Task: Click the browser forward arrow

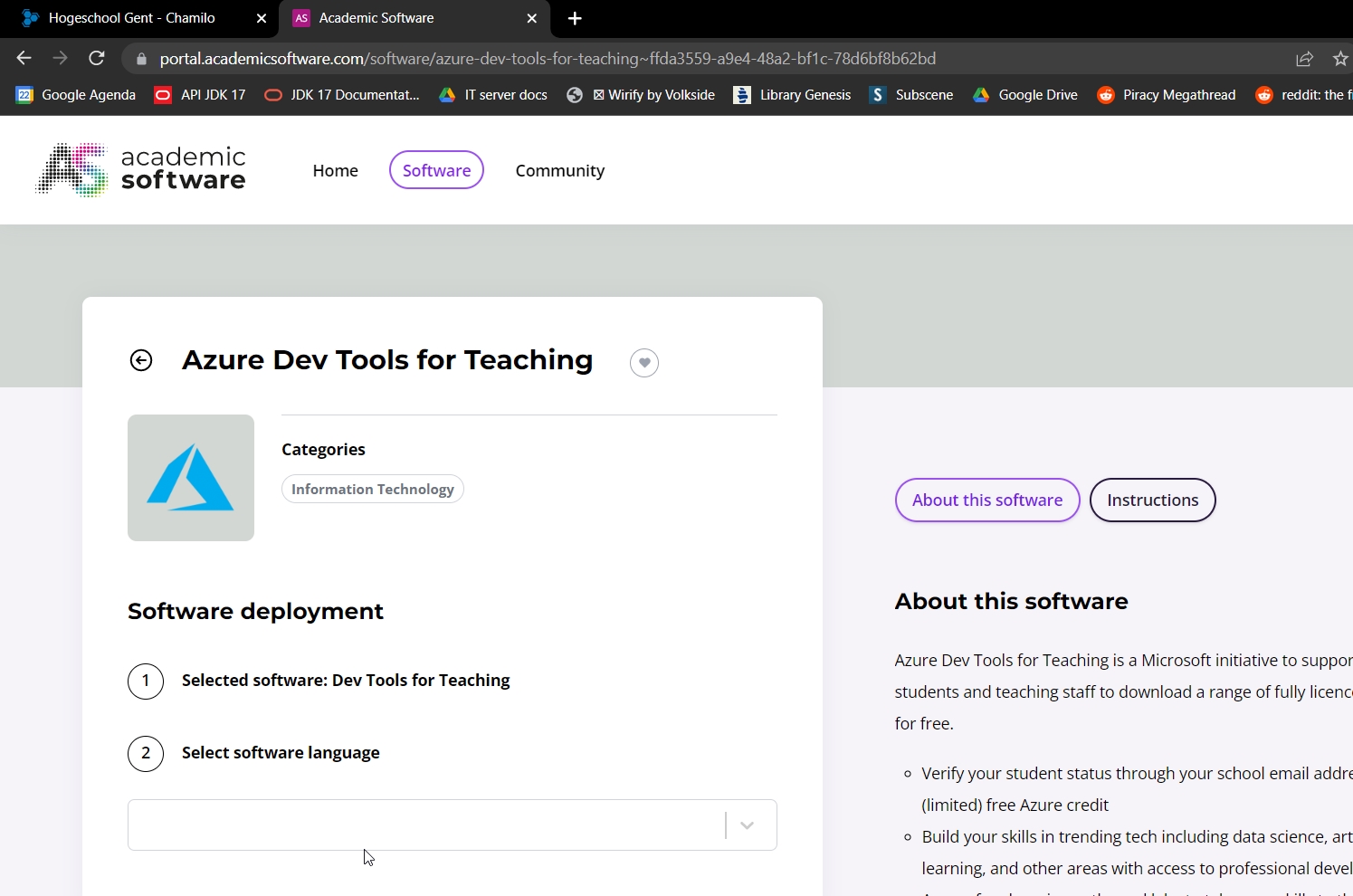Action: click(60, 58)
